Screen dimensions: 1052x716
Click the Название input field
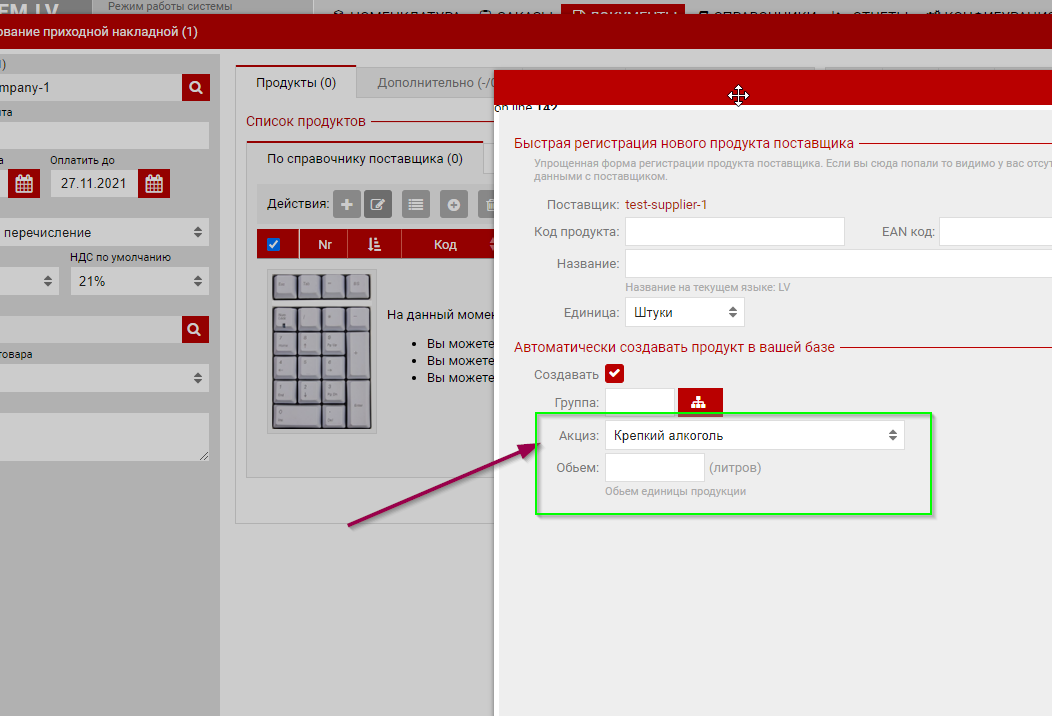838,264
